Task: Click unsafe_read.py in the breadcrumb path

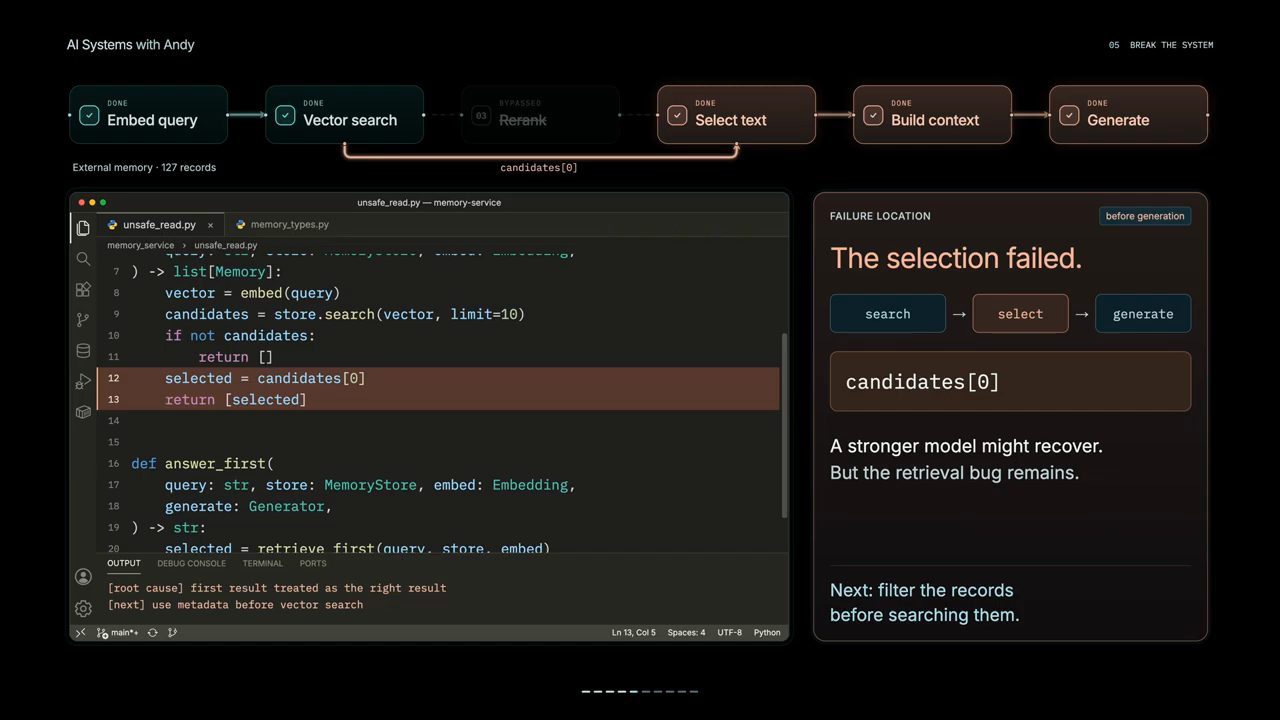Action: tap(226, 245)
